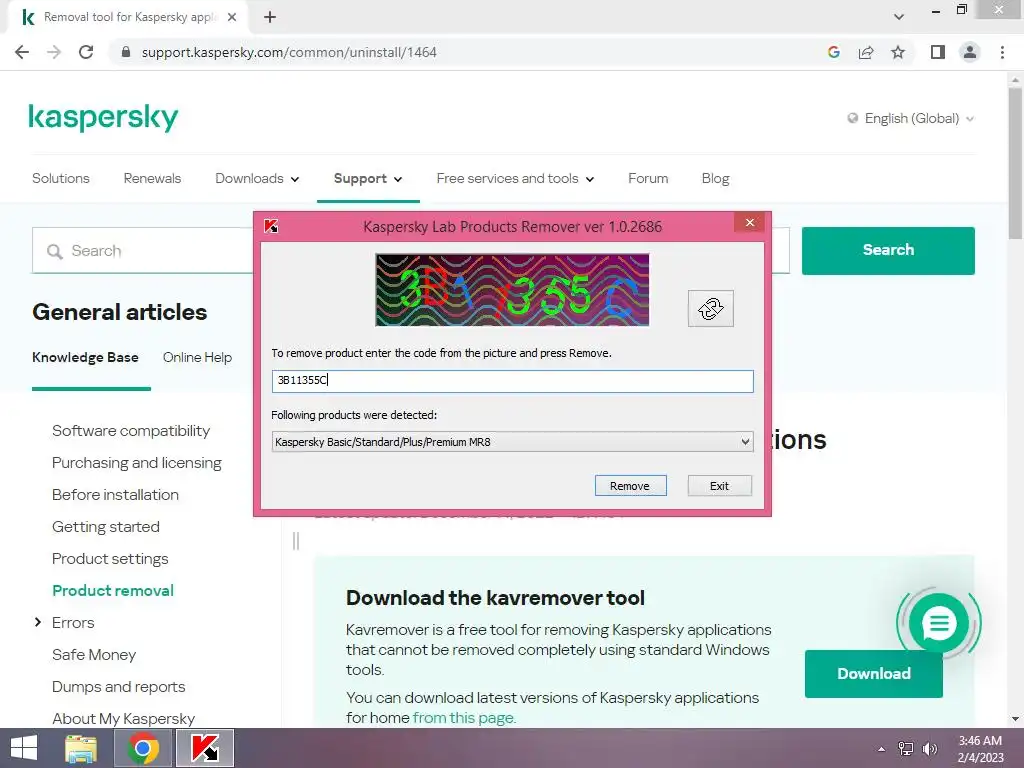
Task: Click Chrome icon on taskbar
Action: point(143,748)
